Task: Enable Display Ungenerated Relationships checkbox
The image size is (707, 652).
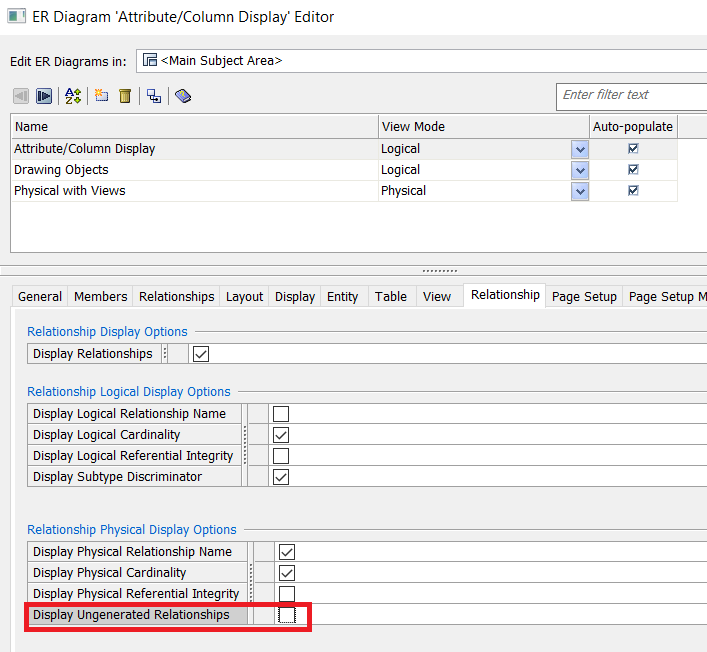Action: (x=286, y=615)
